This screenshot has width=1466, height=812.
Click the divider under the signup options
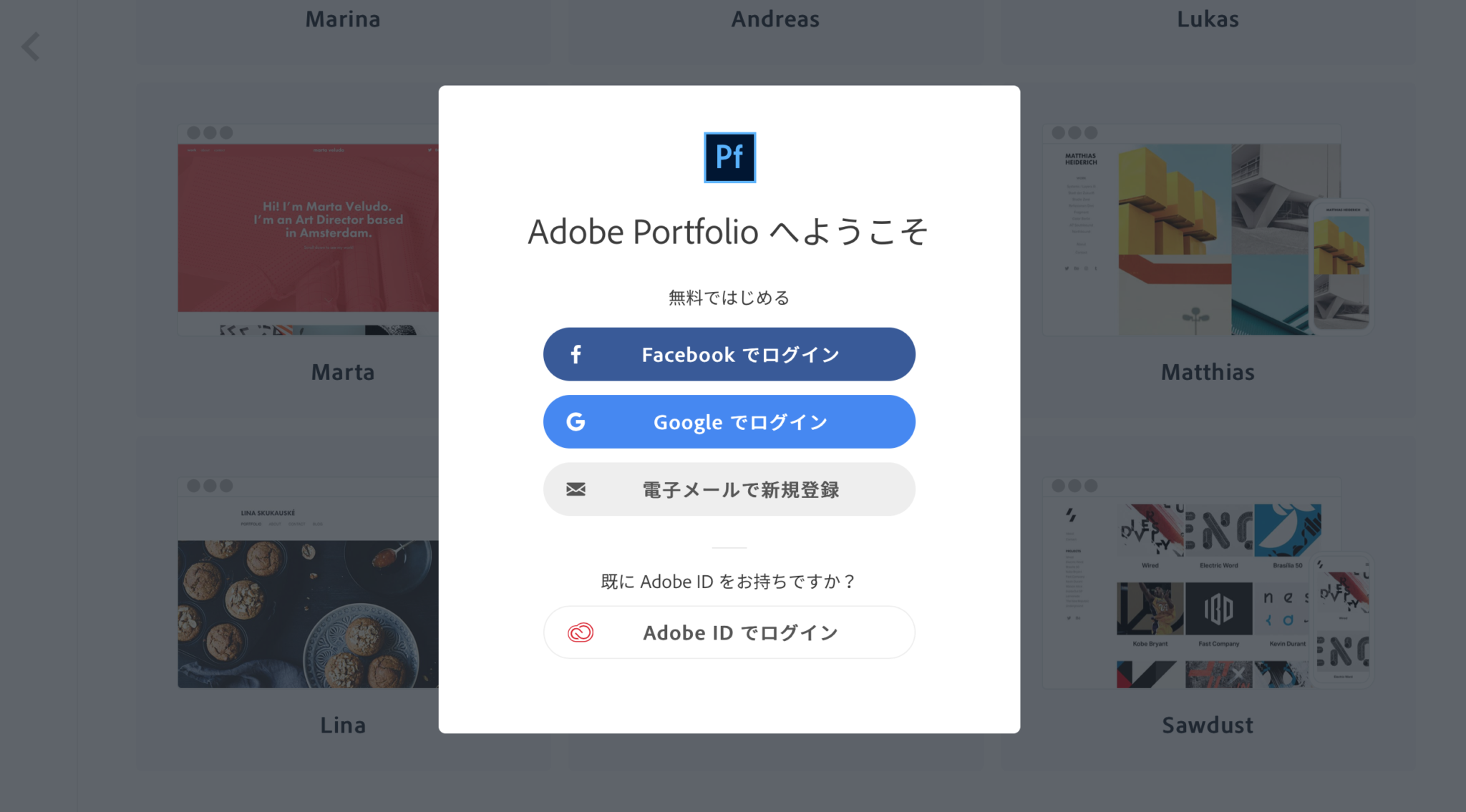(729, 547)
